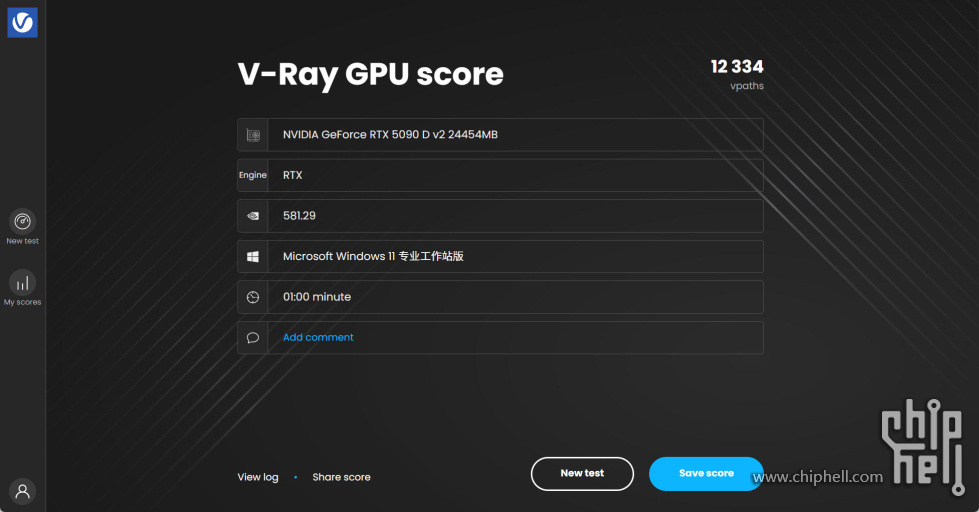This screenshot has height=512, width=979.
Task: Open the user account profile icon
Action: [x=22, y=491]
